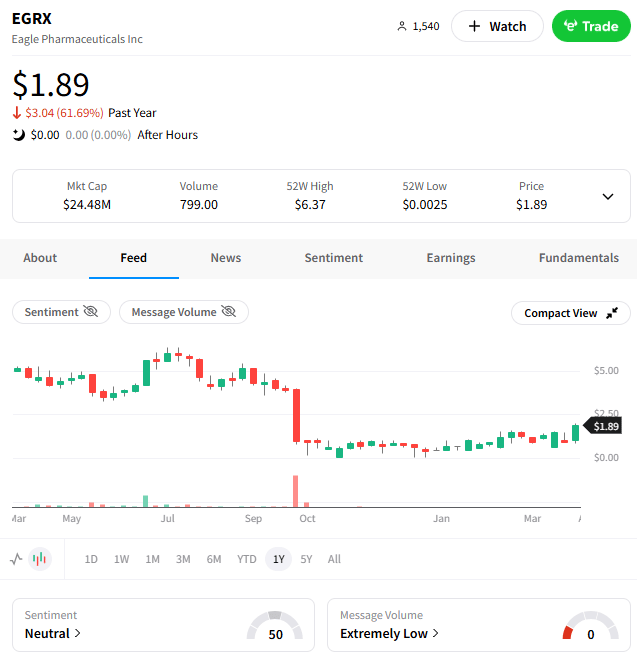The image size is (637, 656).
Task: Select the line chart type icon
Action: [16, 559]
